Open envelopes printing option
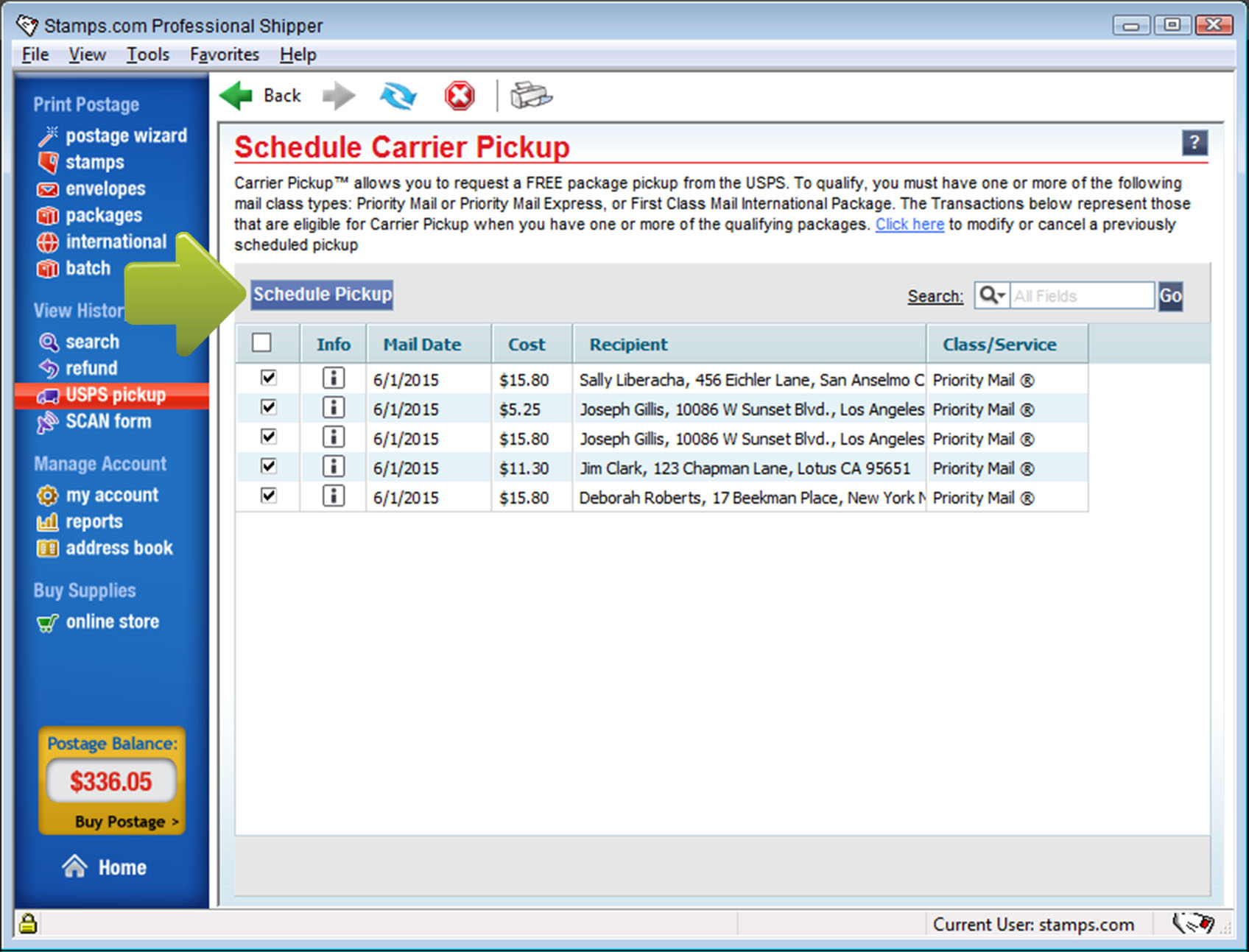This screenshot has width=1249, height=952. pos(91,188)
